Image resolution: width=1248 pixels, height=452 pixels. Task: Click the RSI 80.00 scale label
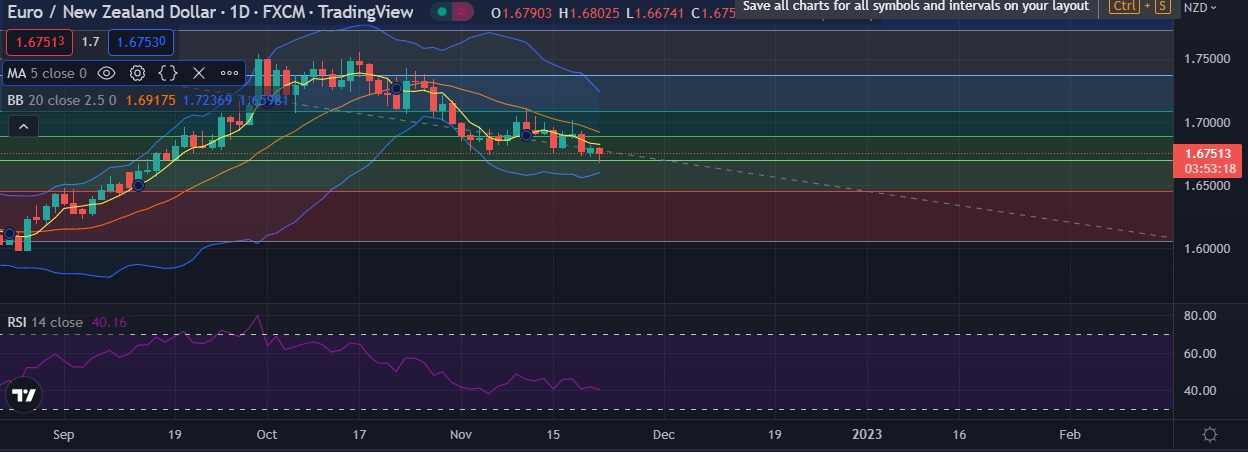click(x=1199, y=315)
